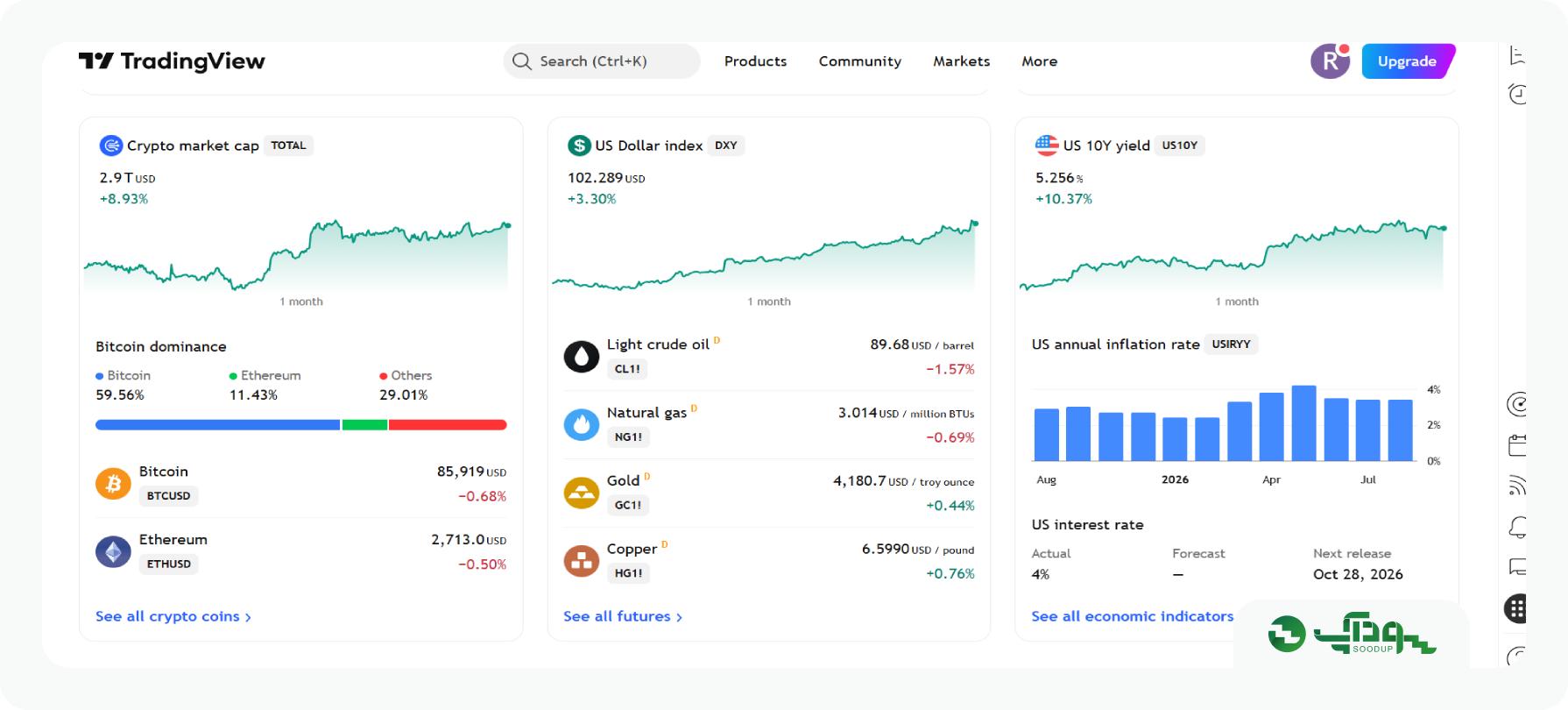This screenshot has width=1568, height=710.
Task: Click the Bitcoin price 85,919 USD
Action: pyautogui.click(x=471, y=472)
